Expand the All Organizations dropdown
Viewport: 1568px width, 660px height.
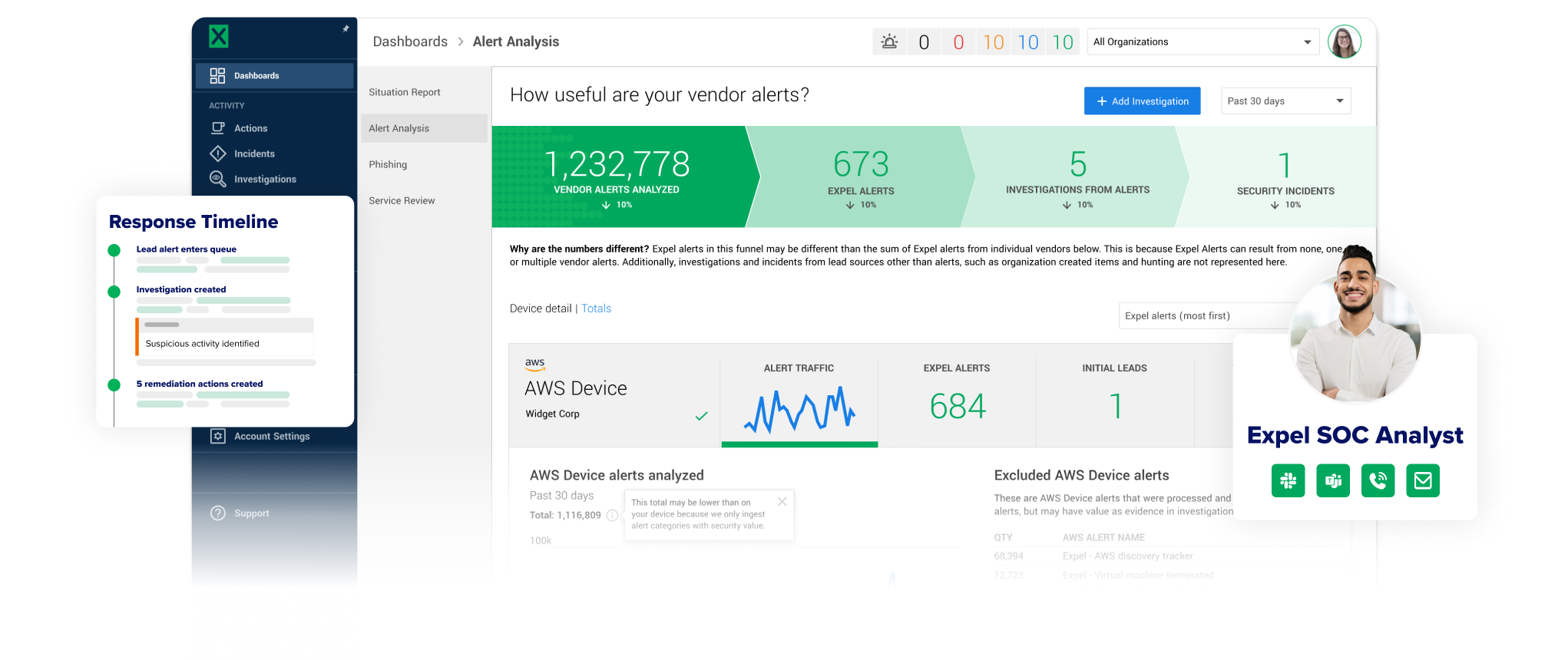[1202, 42]
